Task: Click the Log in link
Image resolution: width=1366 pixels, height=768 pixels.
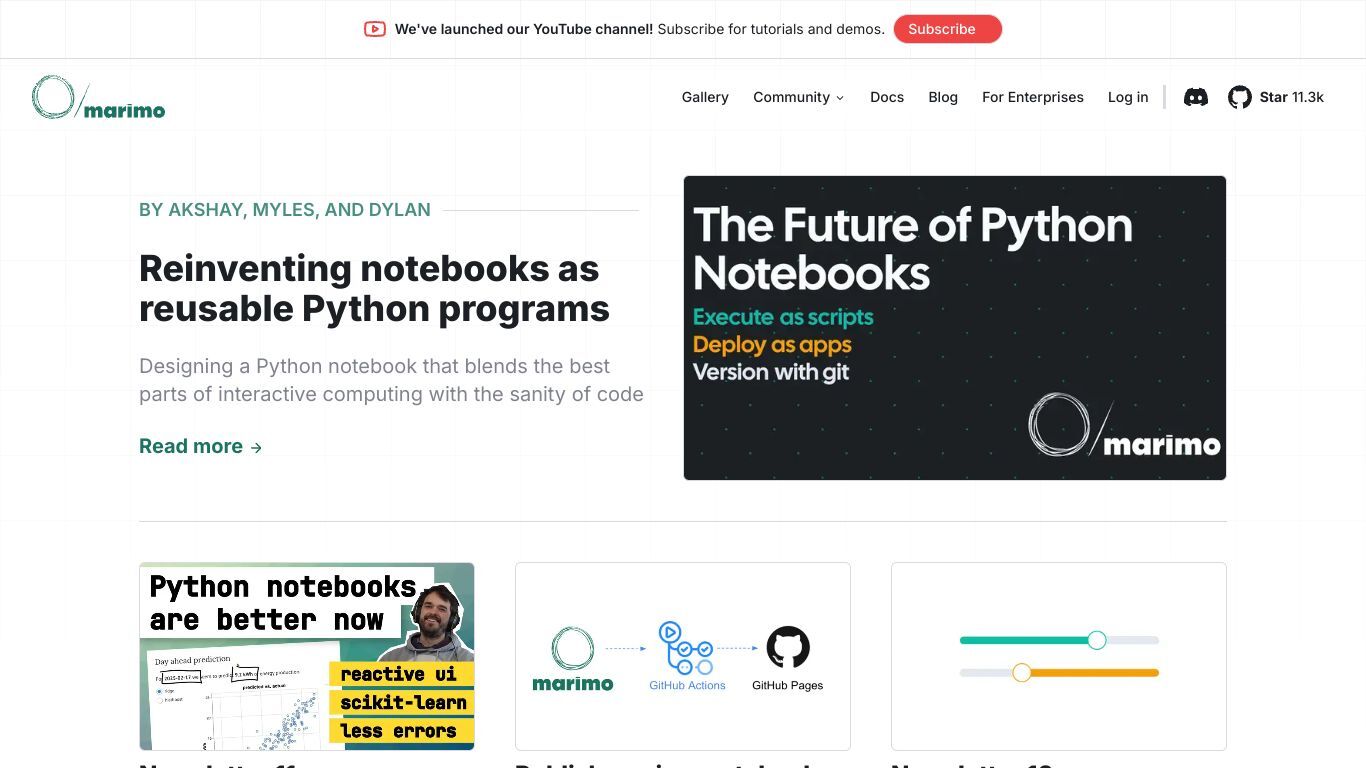Action: (x=1128, y=97)
